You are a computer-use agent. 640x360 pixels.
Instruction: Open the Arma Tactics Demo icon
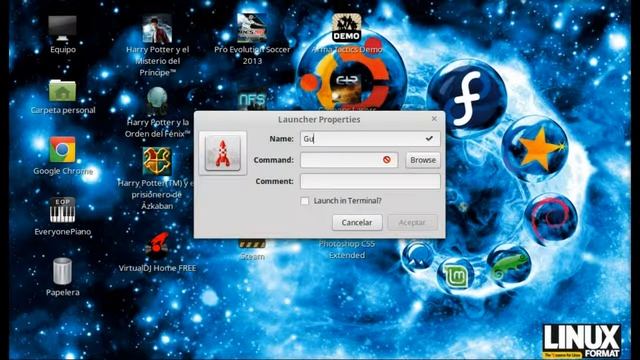coord(346,28)
